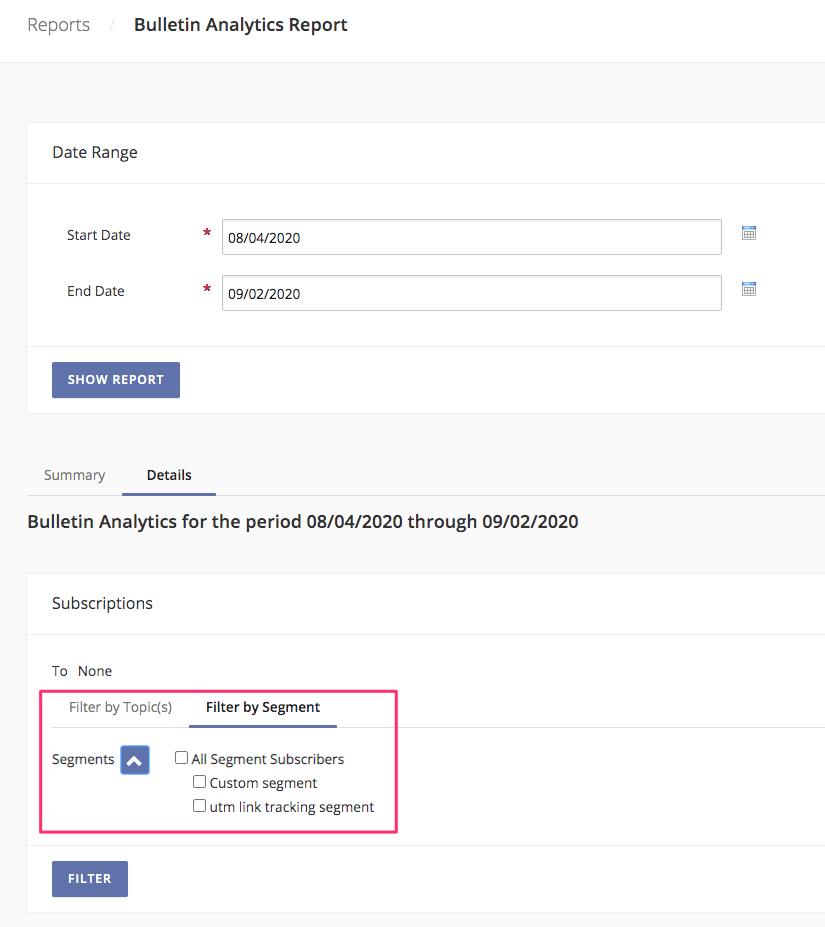Click the Date Range section header
Image resolution: width=825 pixels, height=927 pixels.
coord(94,152)
